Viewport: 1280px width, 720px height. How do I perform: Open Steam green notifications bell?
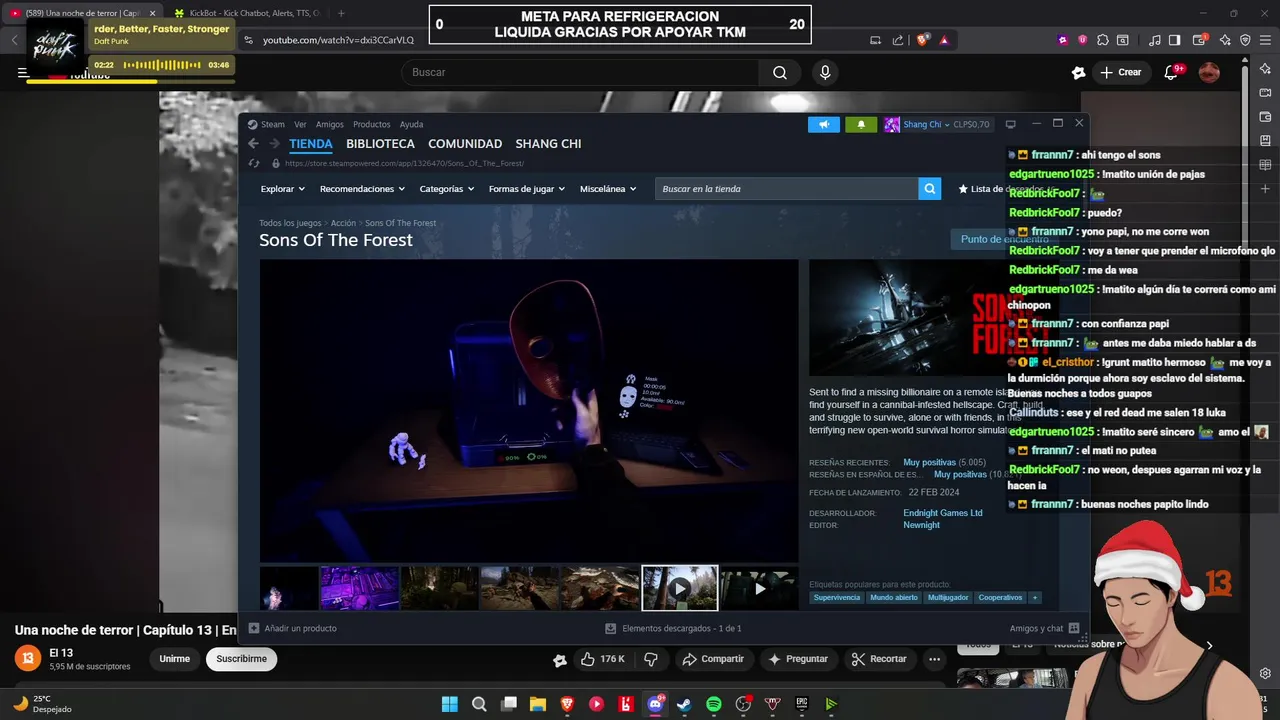[x=861, y=124]
